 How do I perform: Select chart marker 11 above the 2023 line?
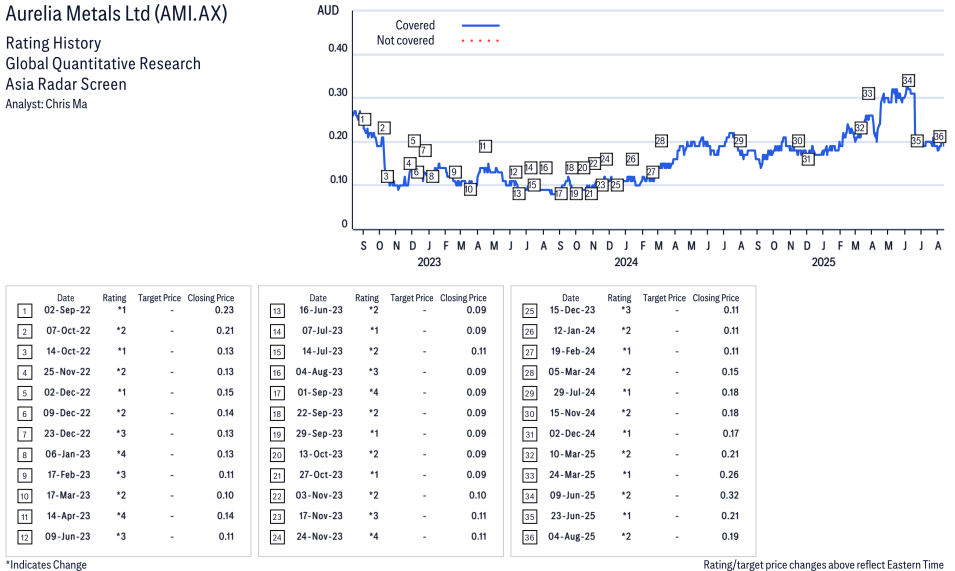pyautogui.click(x=484, y=146)
